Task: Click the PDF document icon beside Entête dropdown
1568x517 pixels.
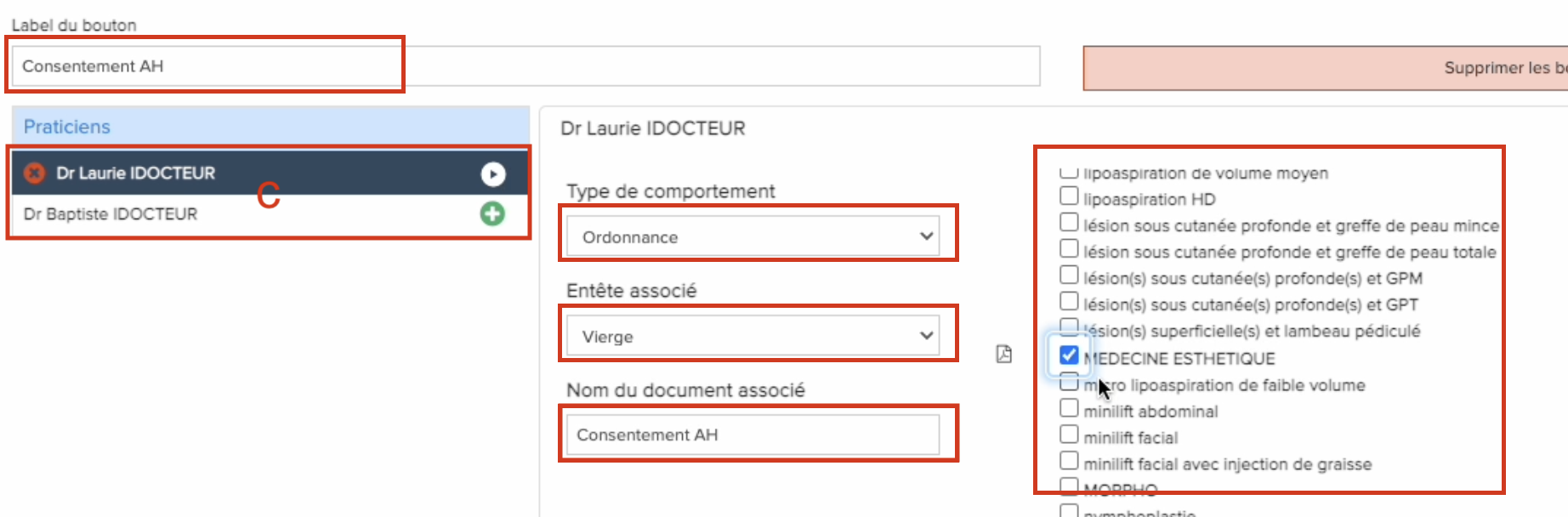Action: pyautogui.click(x=1004, y=354)
